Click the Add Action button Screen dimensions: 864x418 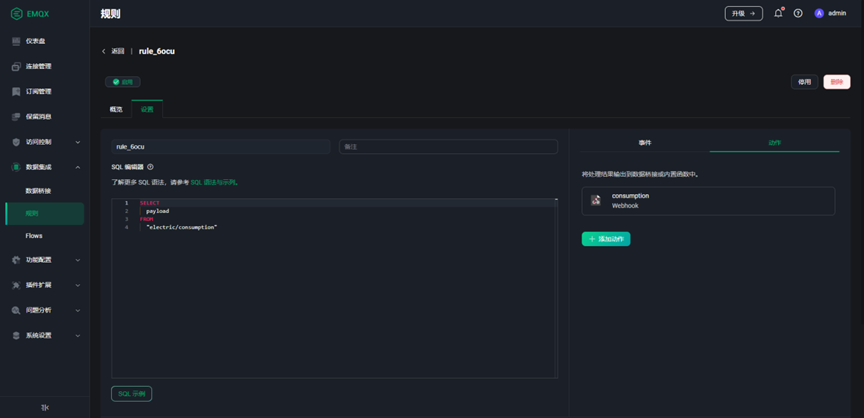tap(606, 239)
